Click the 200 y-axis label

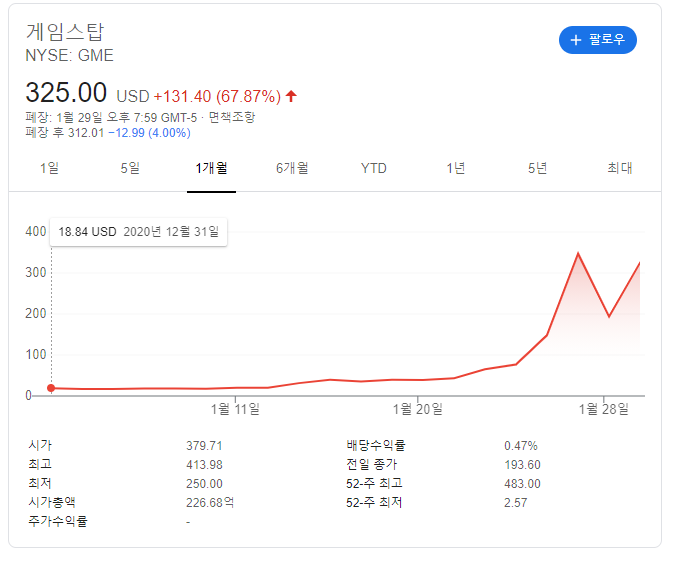tap(35, 314)
